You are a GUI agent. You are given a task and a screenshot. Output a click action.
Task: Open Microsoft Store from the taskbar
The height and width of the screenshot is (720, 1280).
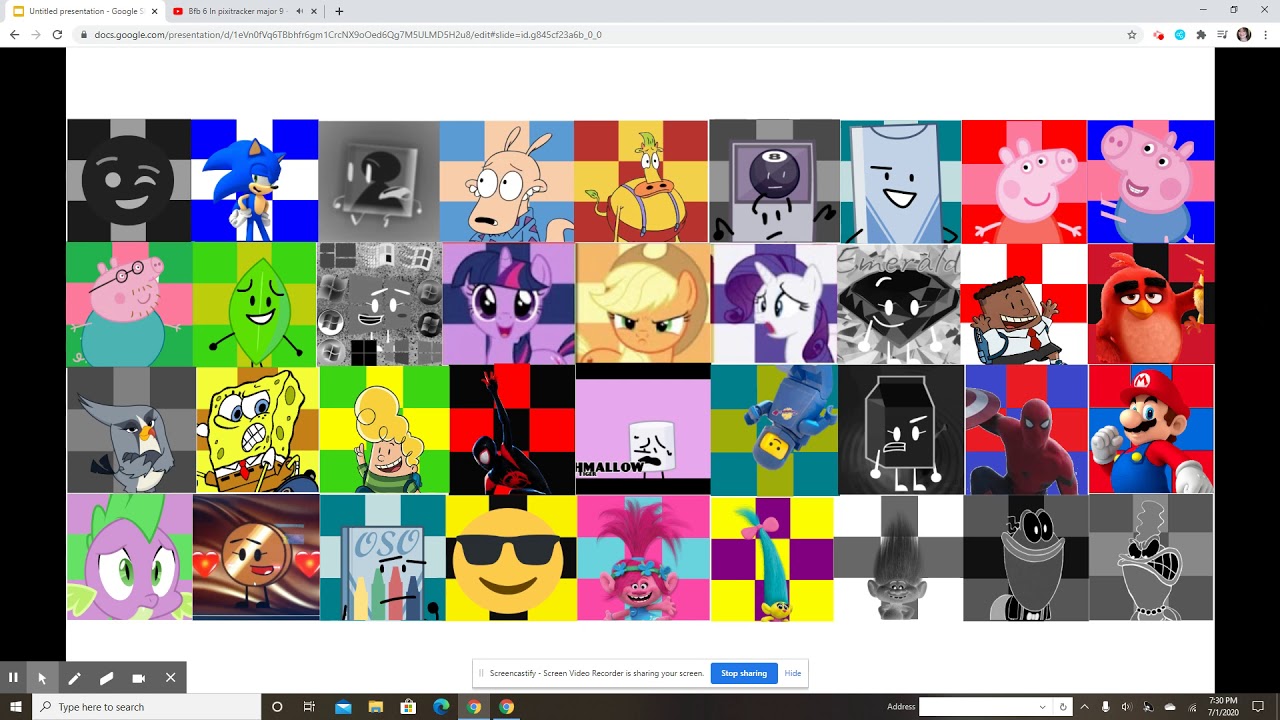(x=408, y=706)
